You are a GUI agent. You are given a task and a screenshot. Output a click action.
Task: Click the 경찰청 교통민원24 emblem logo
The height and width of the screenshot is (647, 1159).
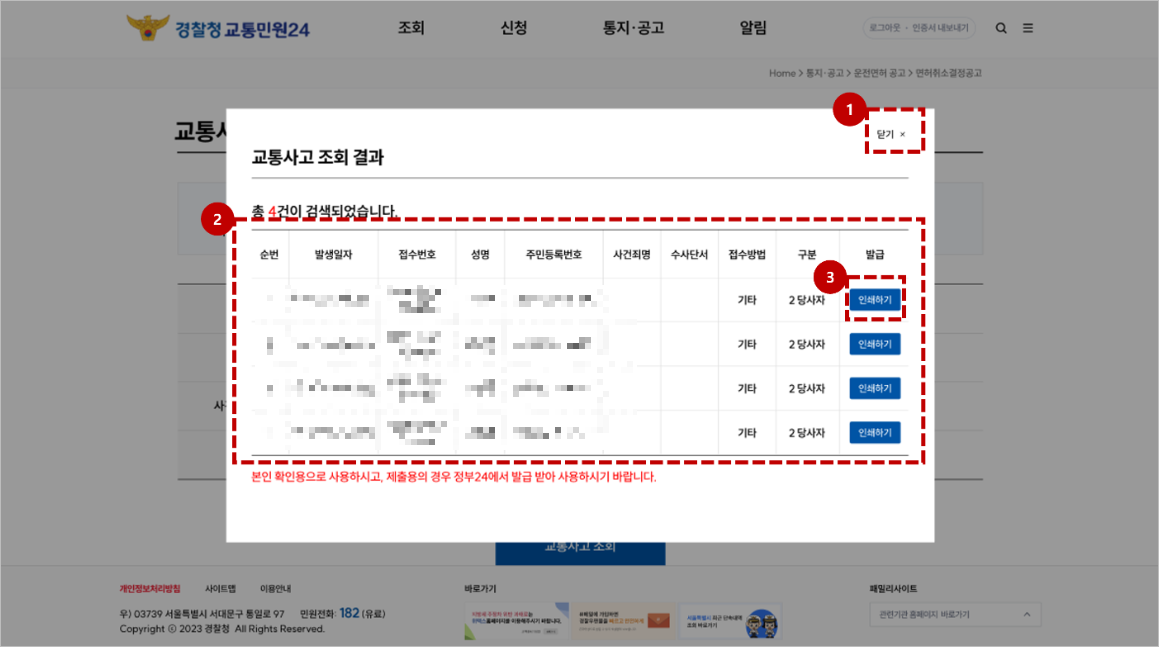point(150,27)
